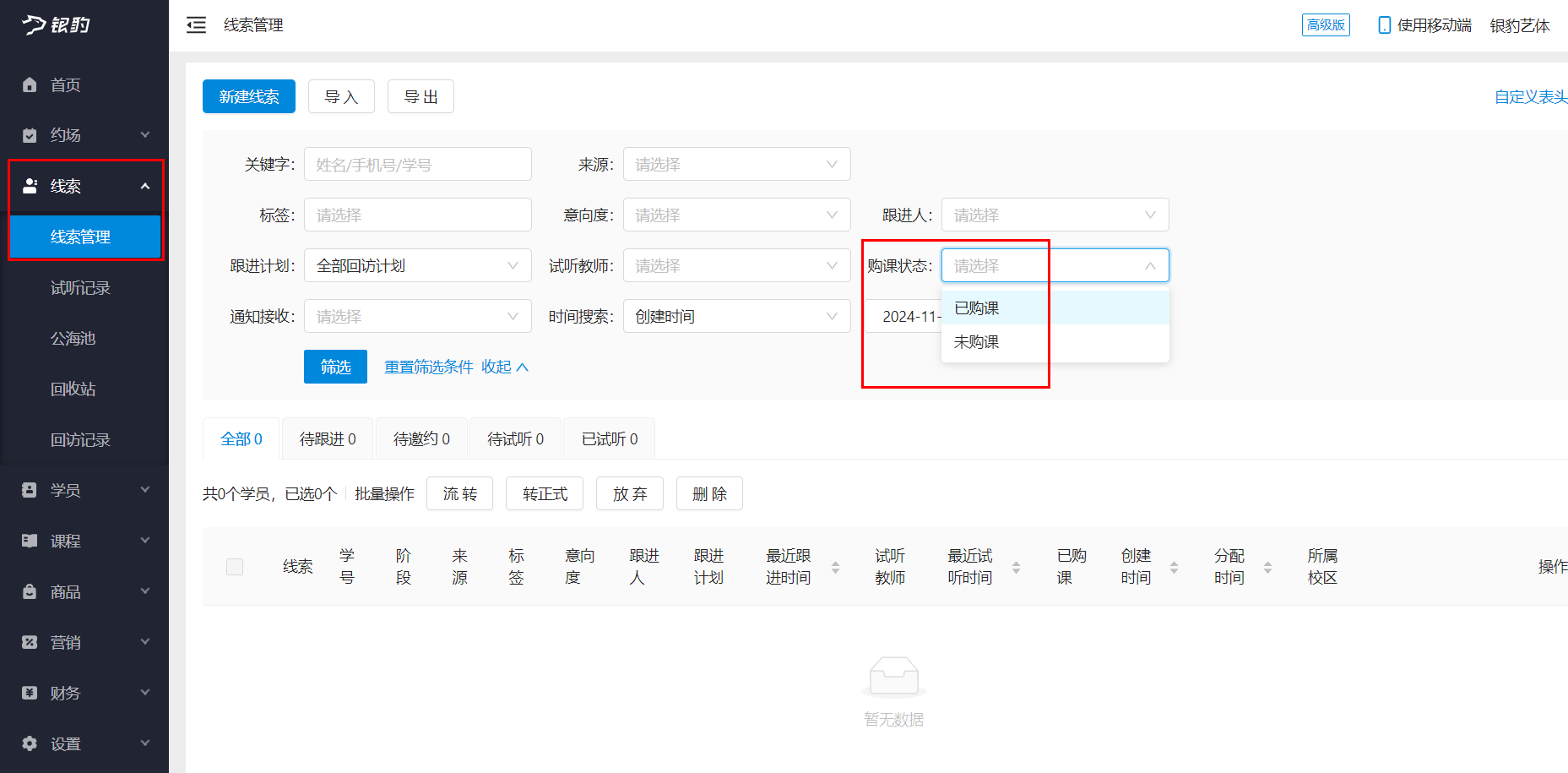Click the 新建线索 button
The height and width of the screenshot is (773, 1568).
coord(248,96)
